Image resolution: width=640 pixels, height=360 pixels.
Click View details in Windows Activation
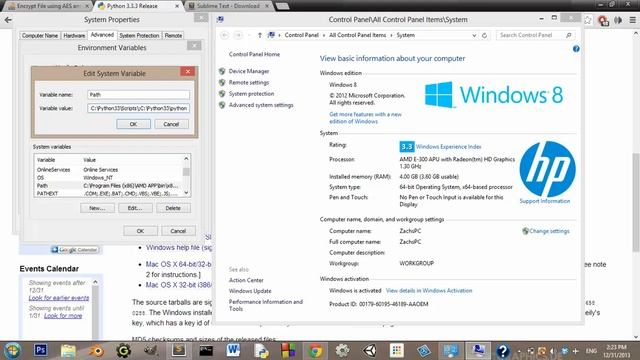[x=429, y=291]
